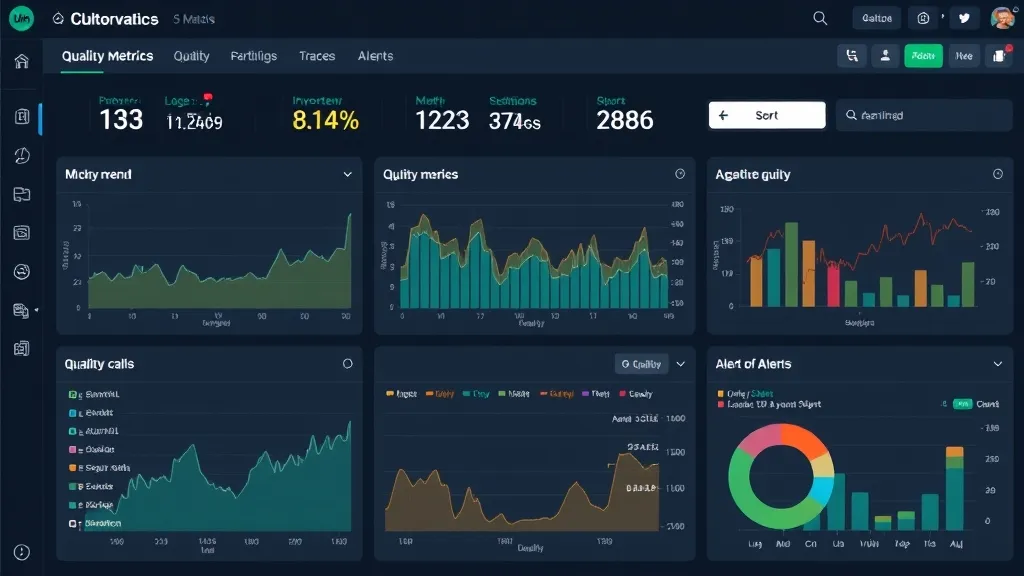Open the folder icon in the sidebar

tap(22, 194)
